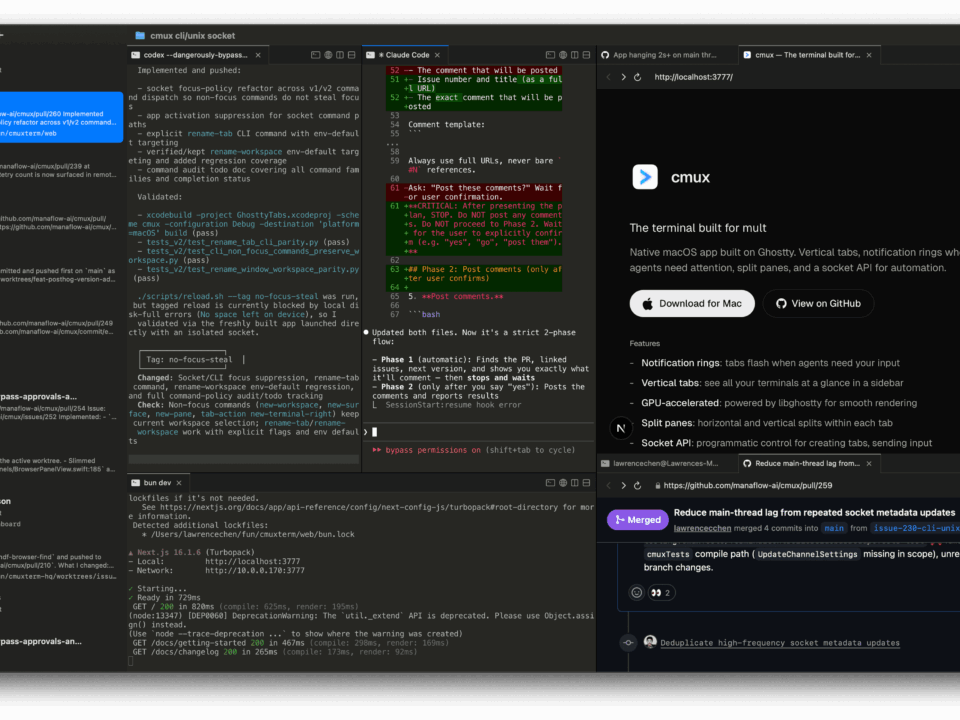Image resolution: width=960 pixels, height=720 pixels.
Task: Click the cmux logo icon on webpage
Action: coord(645,177)
